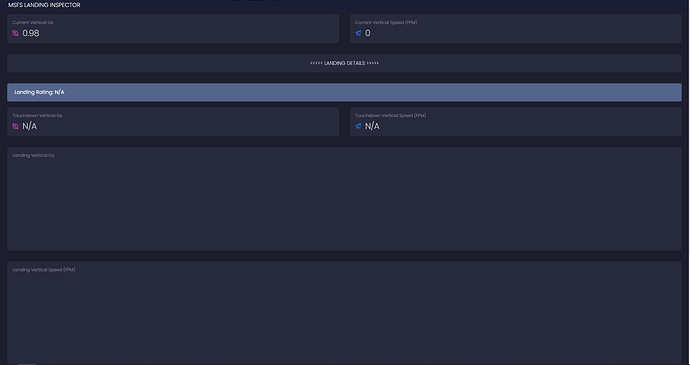Click the current vertical speed value 0
The height and width of the screenshot is (365, 690).
click(367, 33)
